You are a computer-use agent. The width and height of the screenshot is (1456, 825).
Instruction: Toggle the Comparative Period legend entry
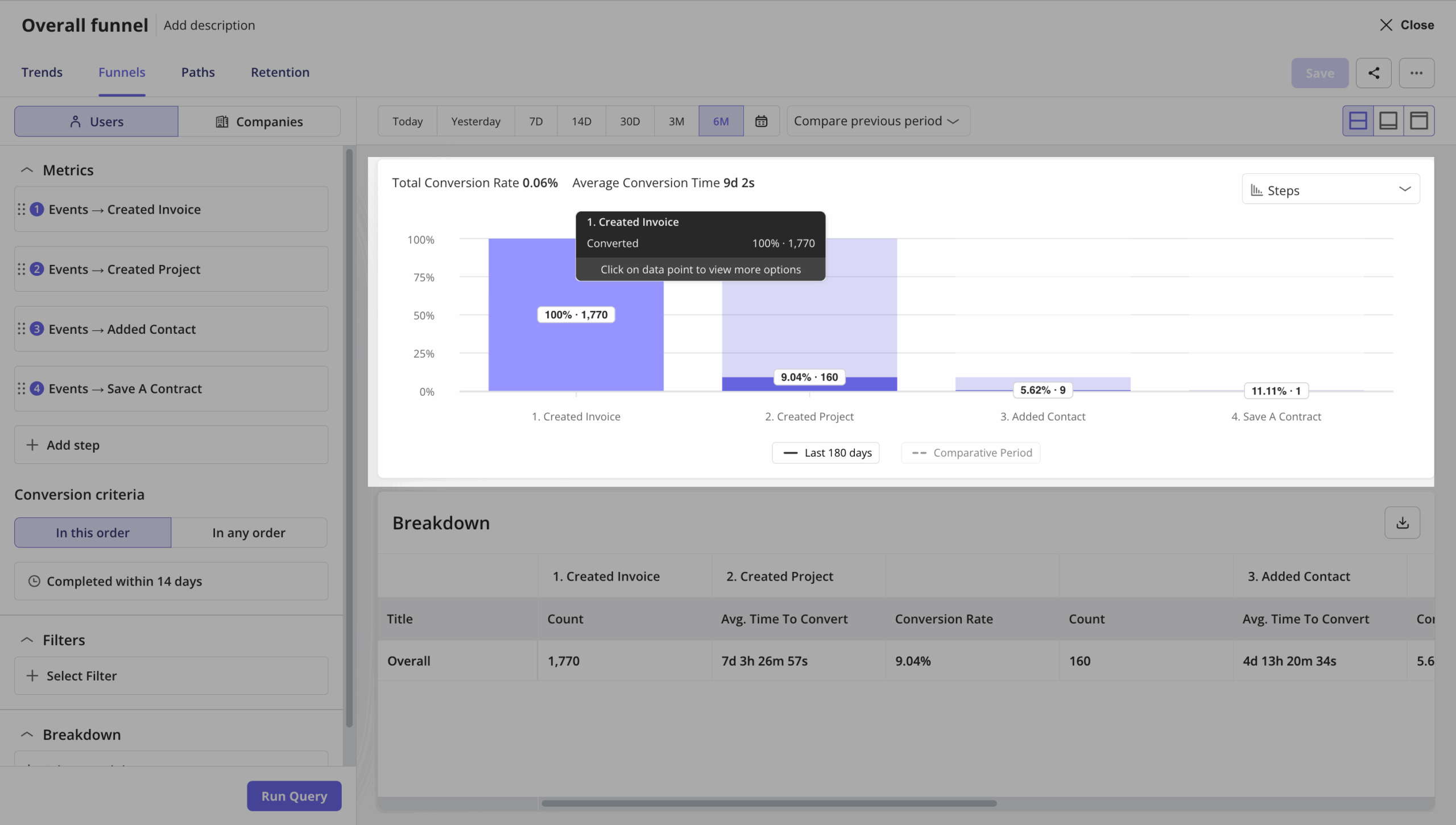(970, 452)
